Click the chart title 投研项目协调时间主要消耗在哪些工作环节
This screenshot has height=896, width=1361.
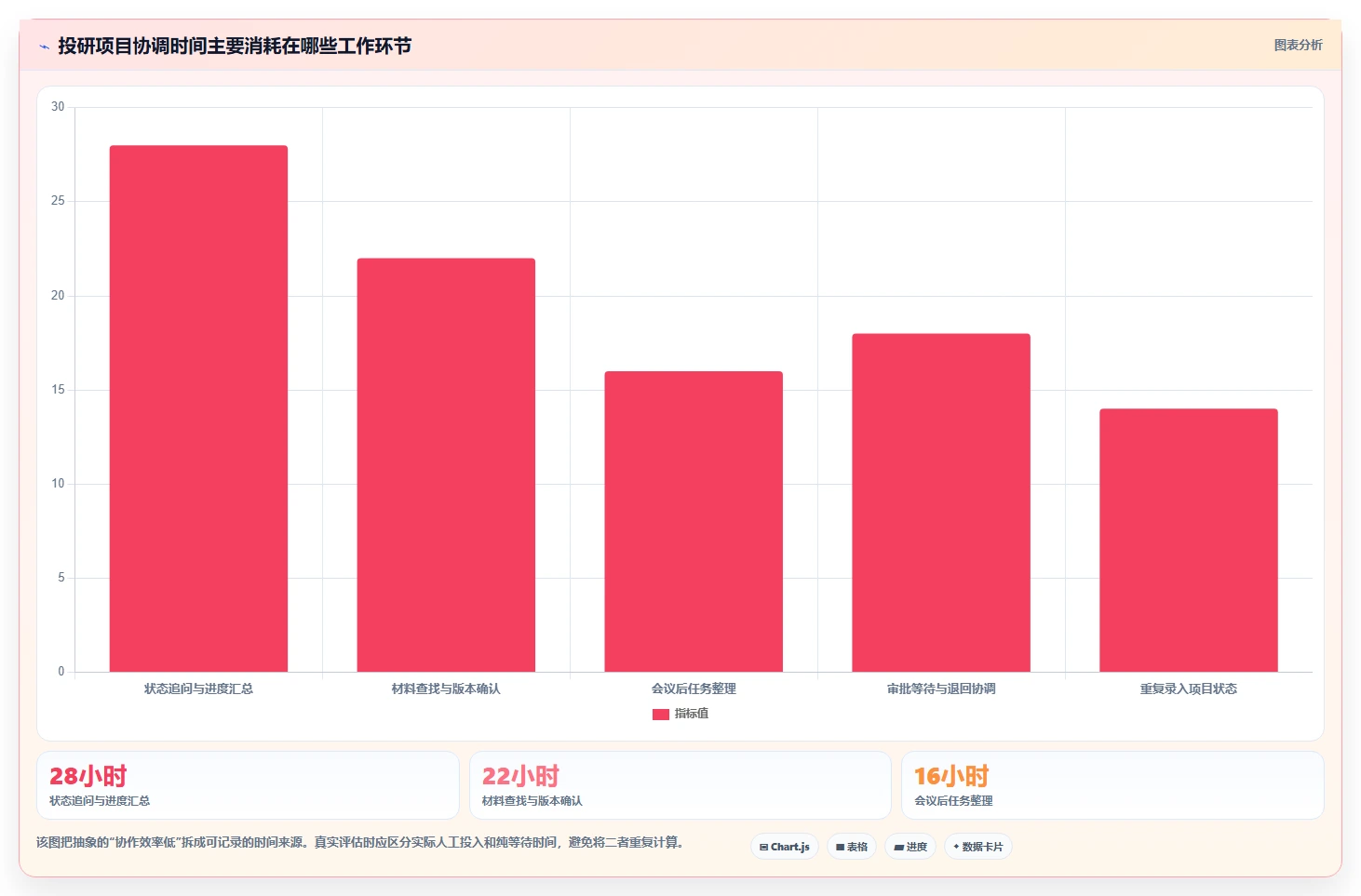tap(235, 46)
